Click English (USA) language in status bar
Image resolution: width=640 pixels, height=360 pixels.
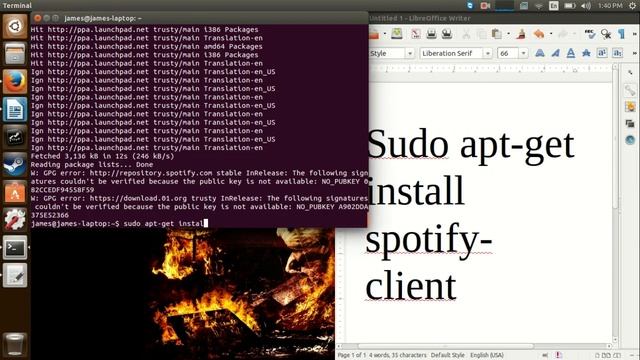[x=487, y=355]
